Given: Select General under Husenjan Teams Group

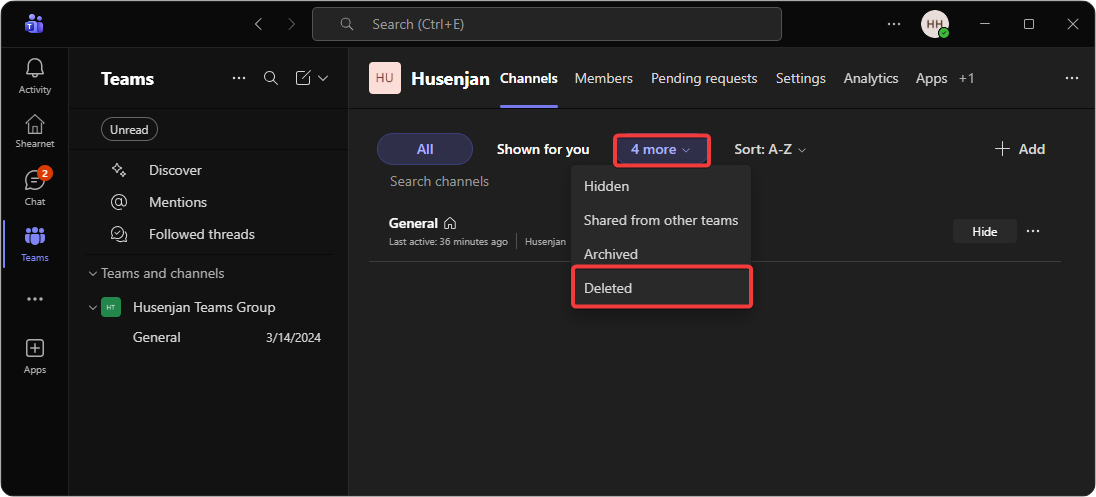Looking at the screenshot, I should tap(157, 337).
